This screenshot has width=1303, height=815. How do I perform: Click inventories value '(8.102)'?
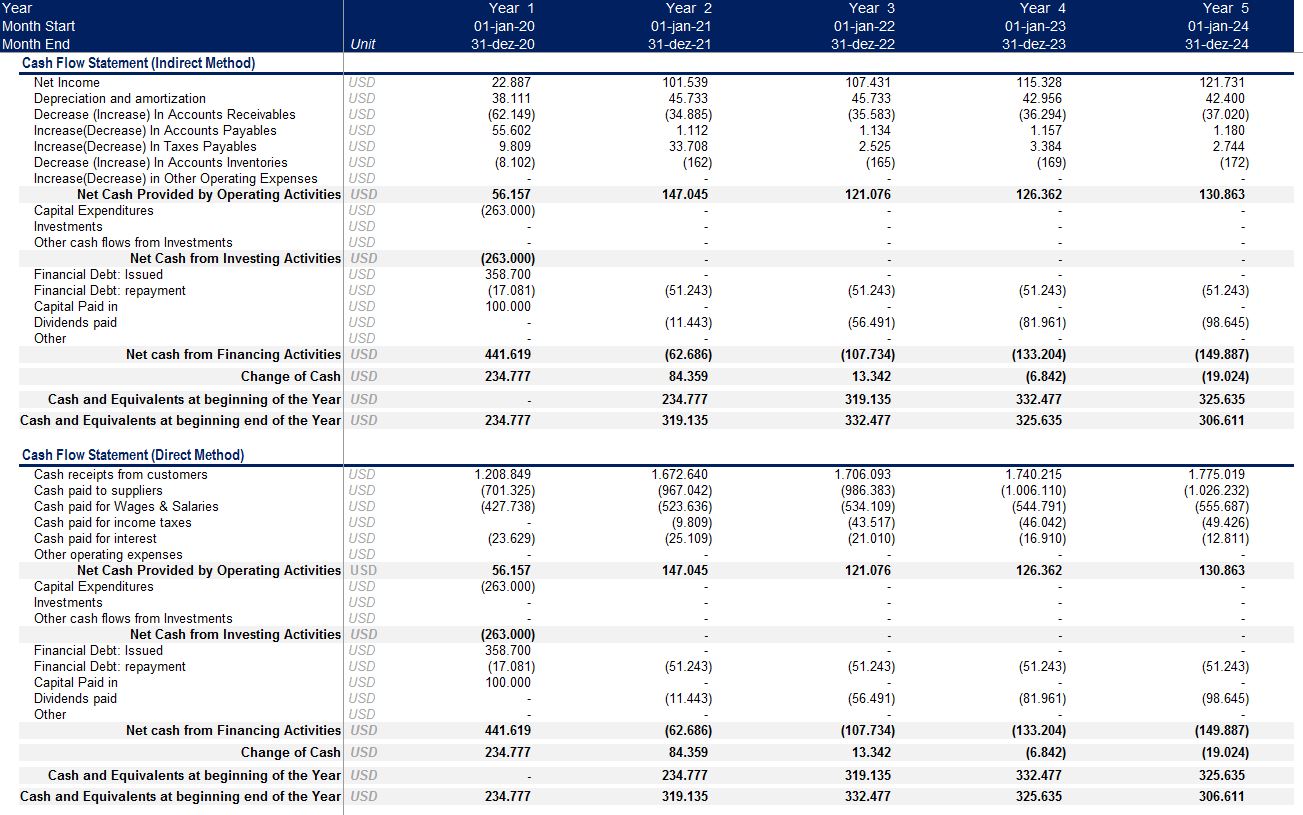(514, 162)
